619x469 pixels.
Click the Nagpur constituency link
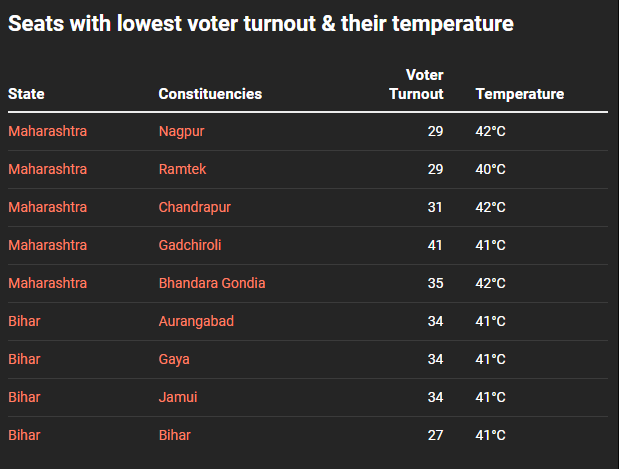pos(181,131)
